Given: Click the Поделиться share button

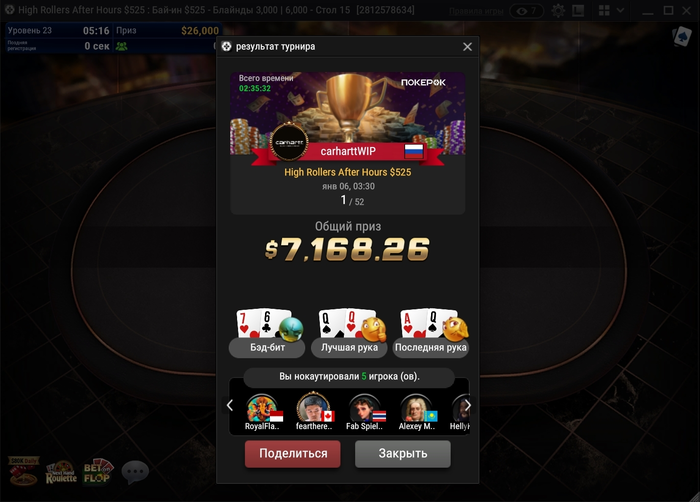Looking at the screenshot, I should [293, 454].
